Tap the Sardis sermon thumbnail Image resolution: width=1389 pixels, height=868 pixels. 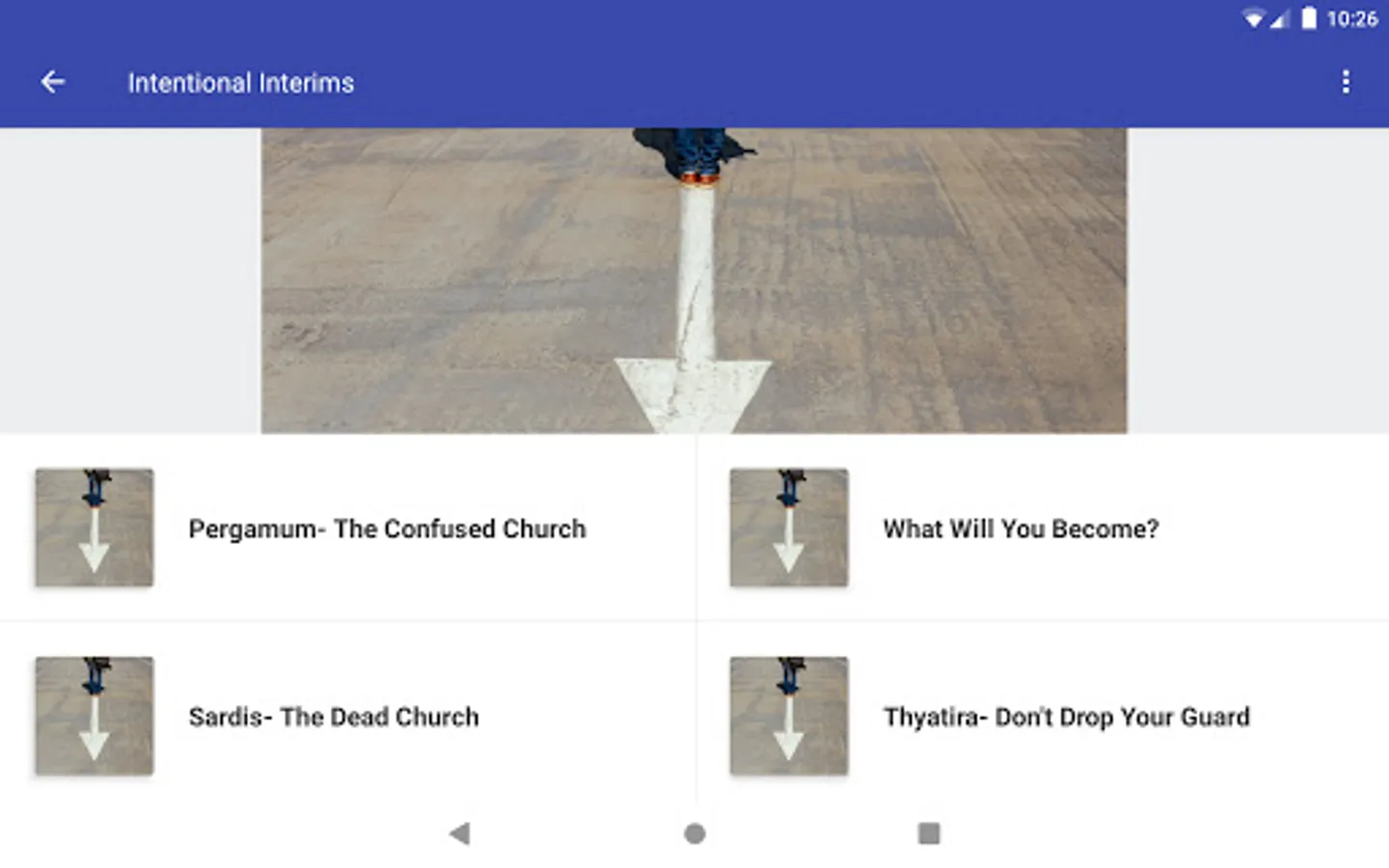coord(95,716)
